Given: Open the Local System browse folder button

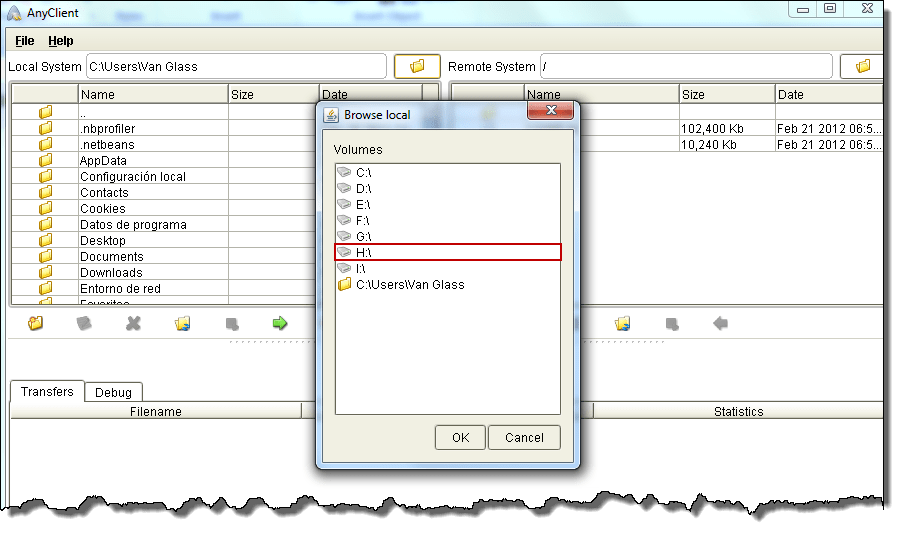Looking at the screenshot, I should [x=417, y=67].
